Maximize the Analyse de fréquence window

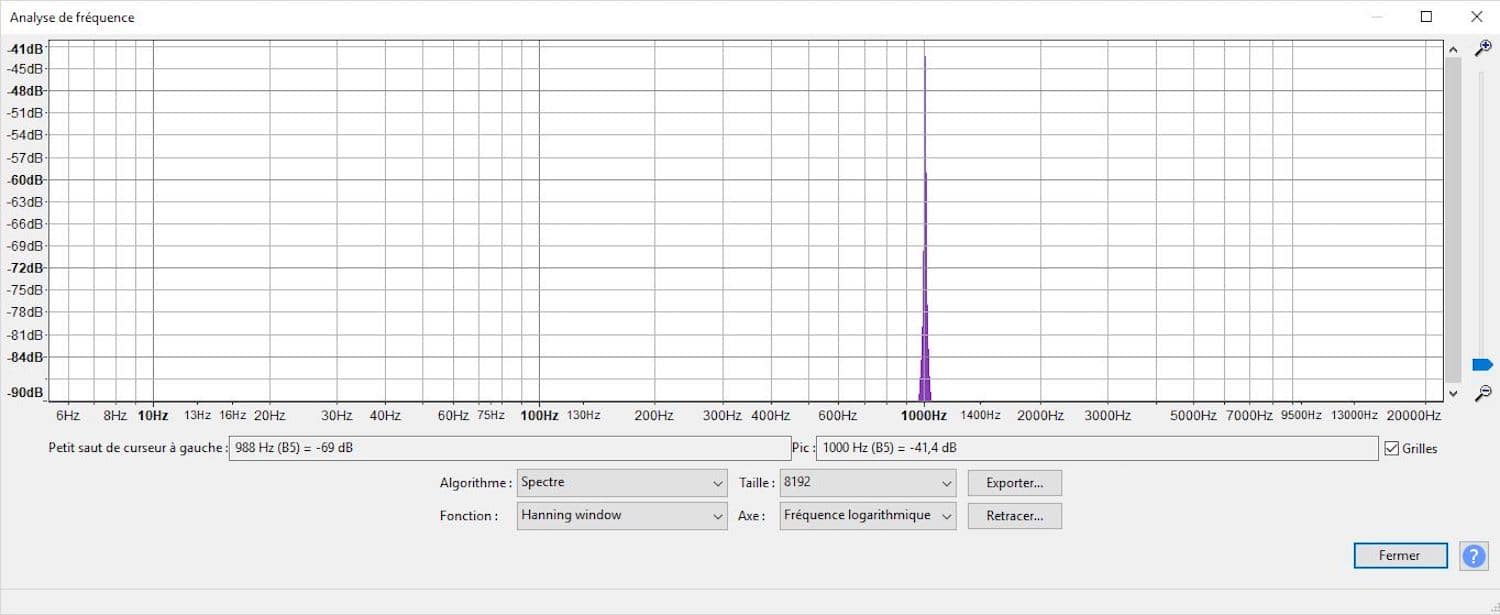(x=1426, y=17)
